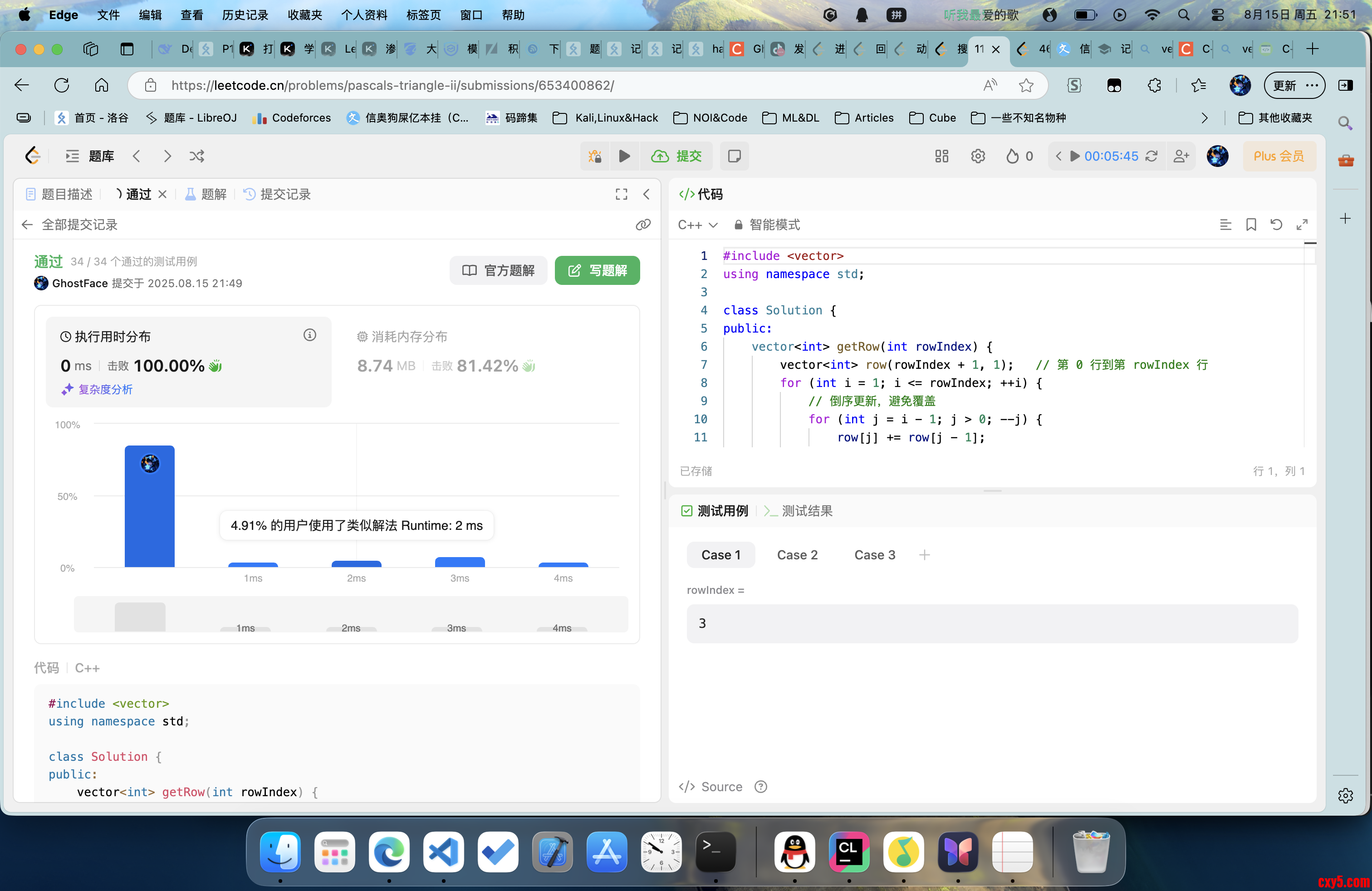Click the bookmark icon in code editor
1372x891 pixels.
pyautogui.click(x=1250, y=225)
